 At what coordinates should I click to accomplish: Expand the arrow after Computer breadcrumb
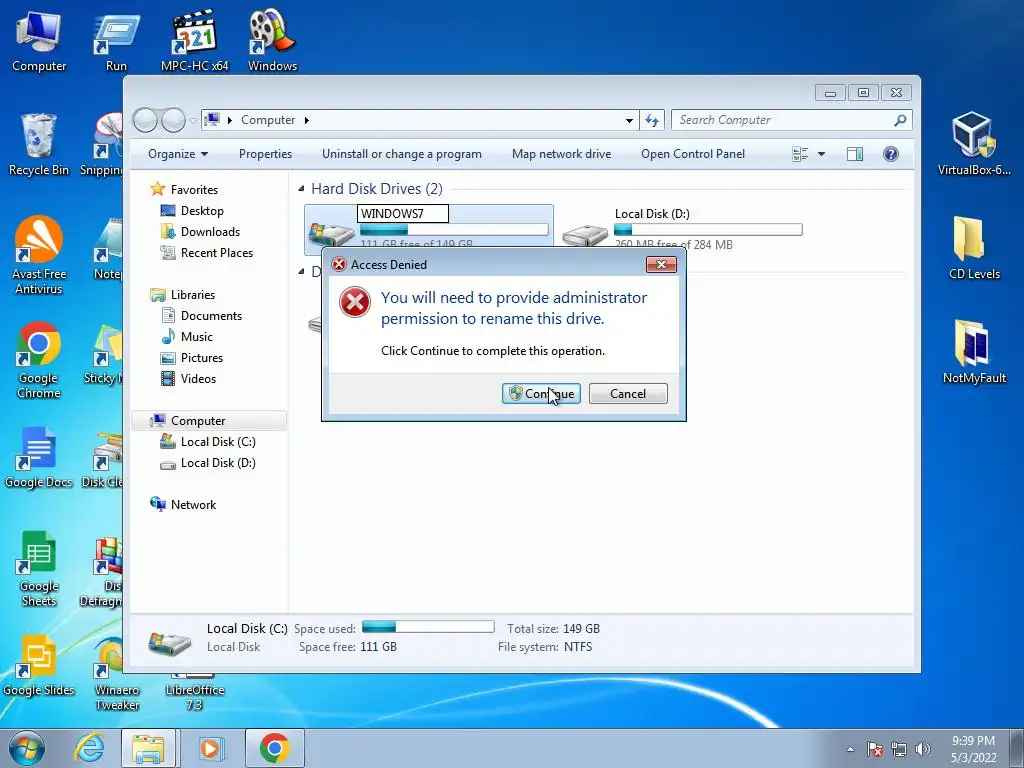tap(306, 120)
